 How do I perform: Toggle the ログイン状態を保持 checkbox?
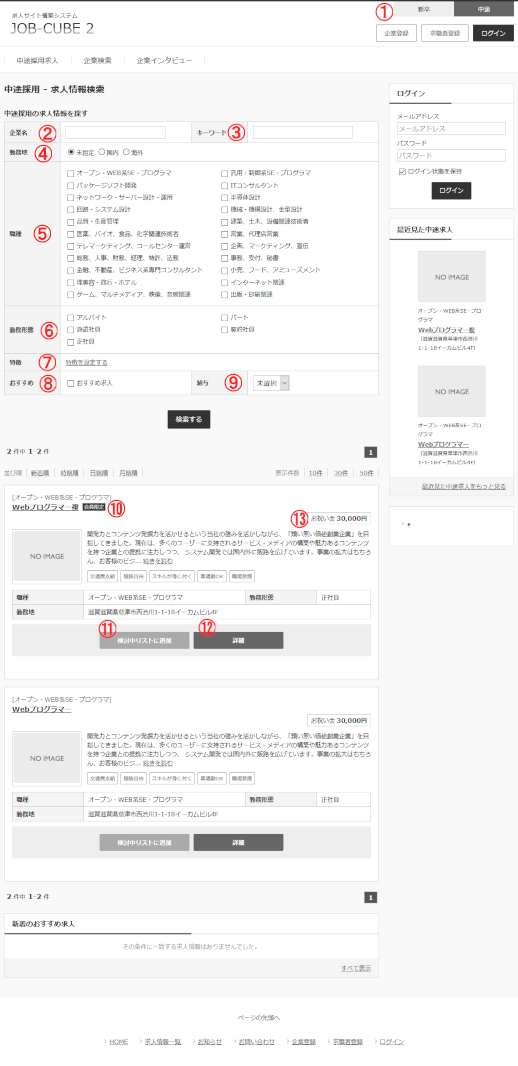click(x=402, y=171)
